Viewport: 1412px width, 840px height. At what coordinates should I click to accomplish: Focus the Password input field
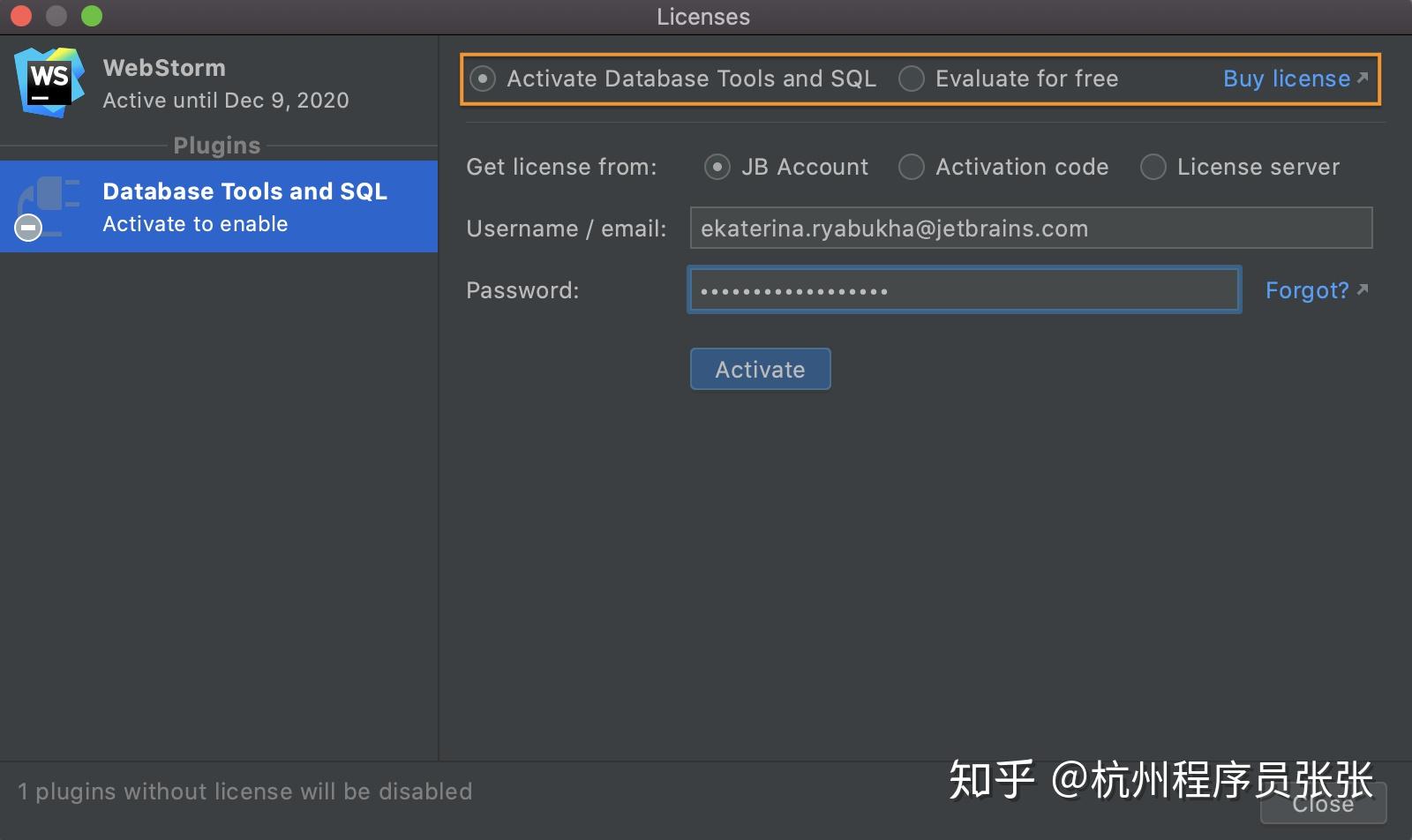pyautogui.click(x=965, y=290)
